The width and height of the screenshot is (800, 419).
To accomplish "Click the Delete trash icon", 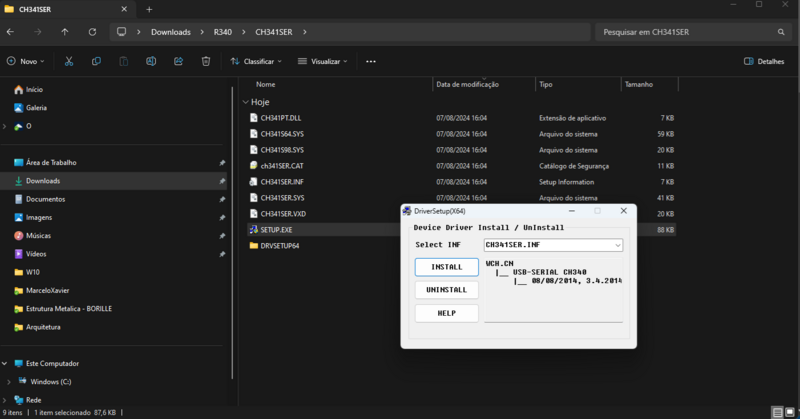I will tap(206, 61).
